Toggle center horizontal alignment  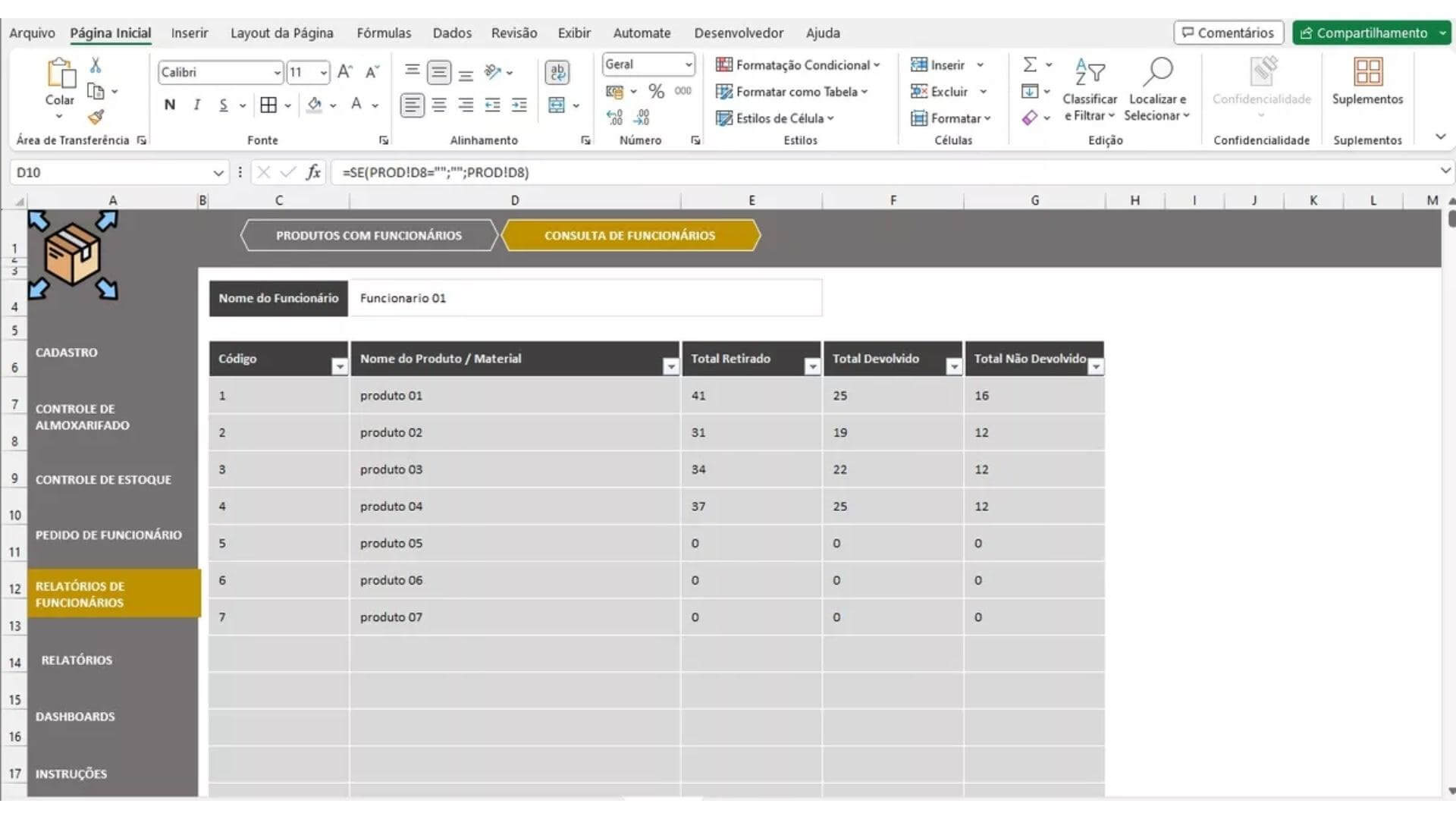438,105
